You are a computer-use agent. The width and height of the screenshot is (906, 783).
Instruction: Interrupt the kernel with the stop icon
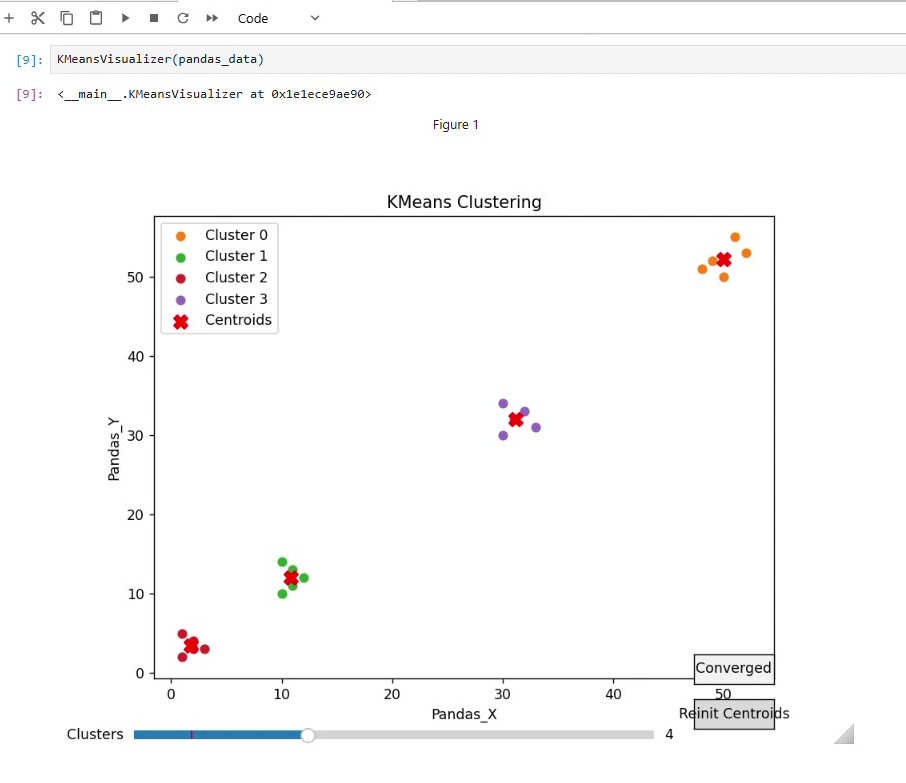(x=152, y=17)
